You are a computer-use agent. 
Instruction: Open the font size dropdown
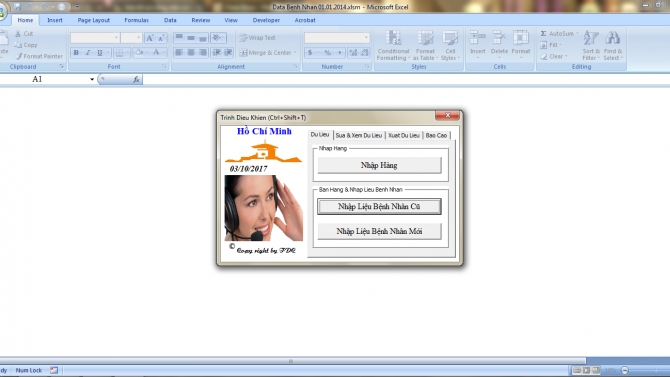(x=138, y=38)
